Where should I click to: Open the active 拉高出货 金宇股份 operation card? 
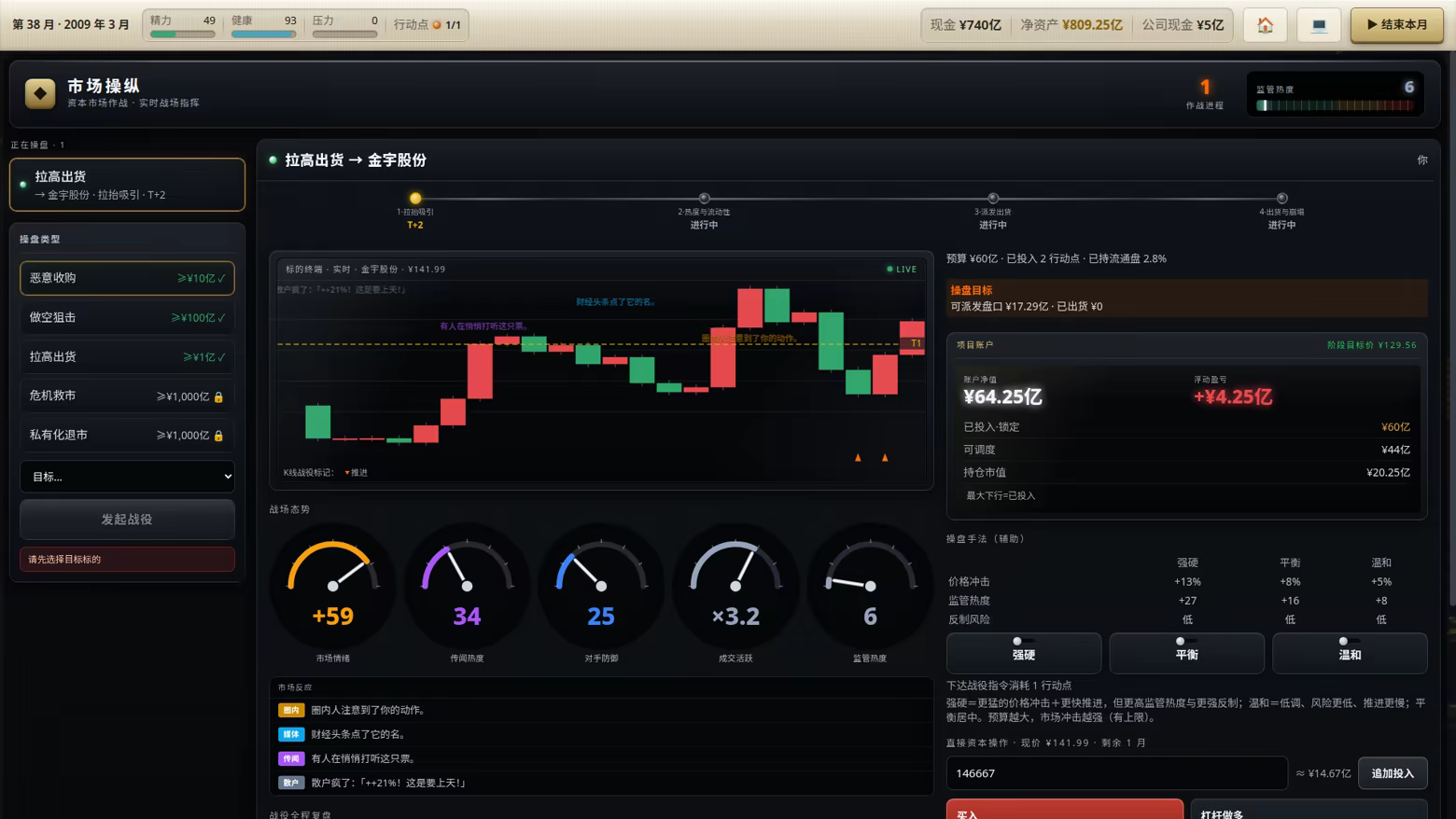[127, 185]
